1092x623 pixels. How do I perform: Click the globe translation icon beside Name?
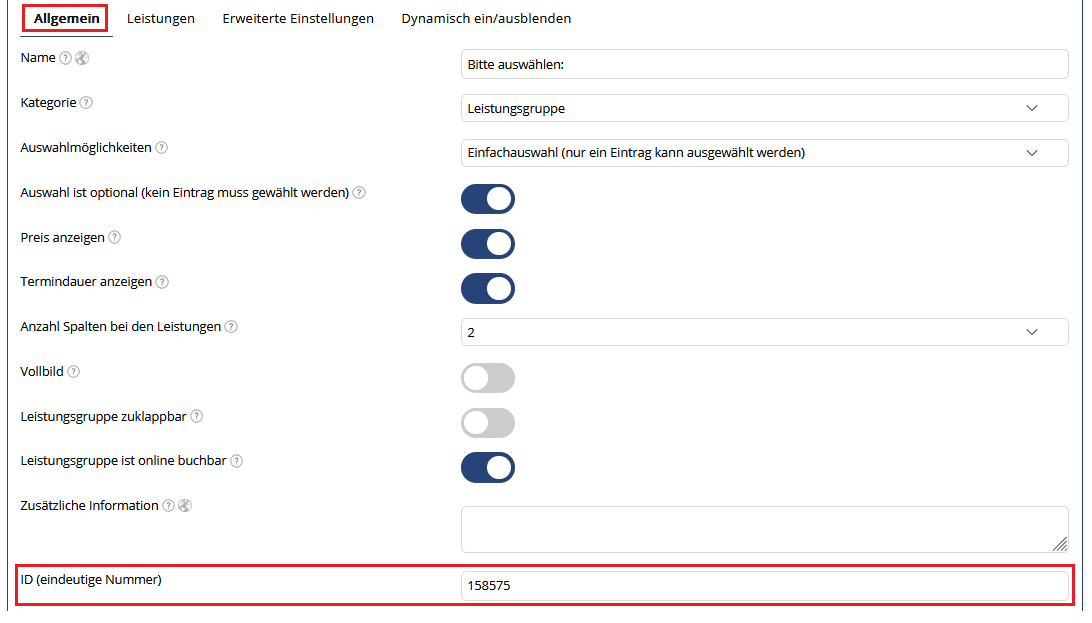[x=82, y=58]
